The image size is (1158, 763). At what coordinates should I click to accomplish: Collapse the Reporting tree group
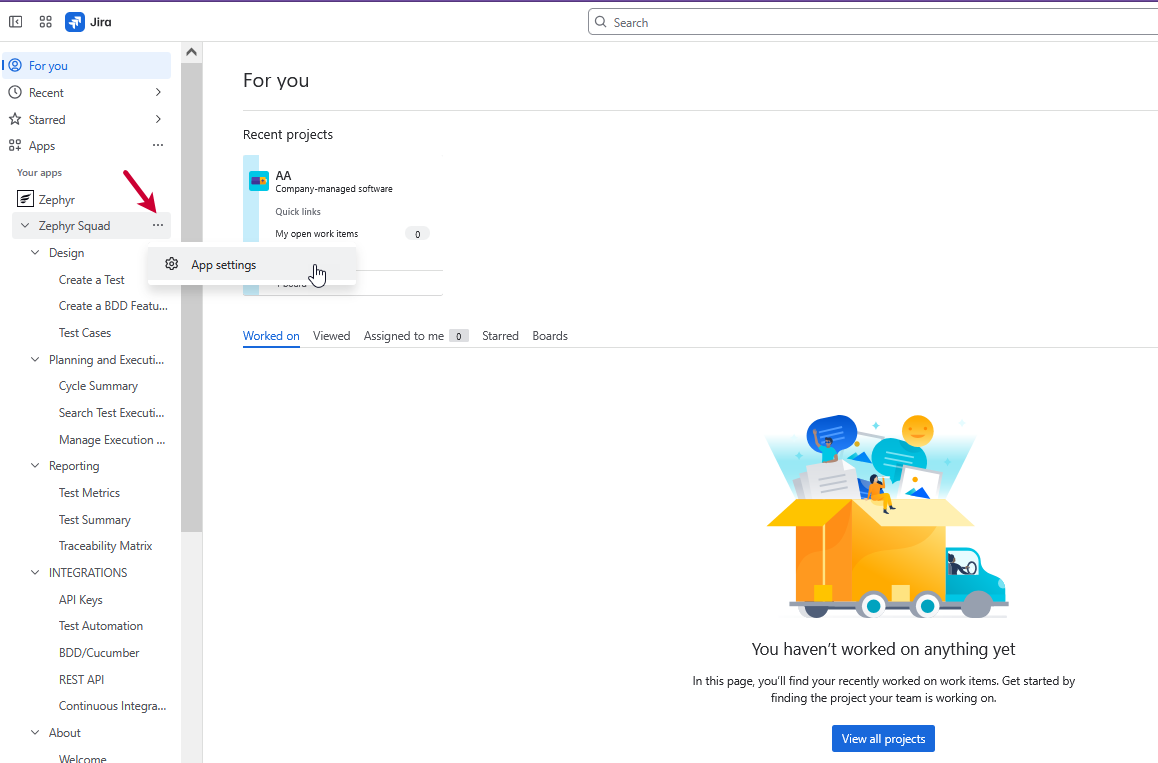35,466
